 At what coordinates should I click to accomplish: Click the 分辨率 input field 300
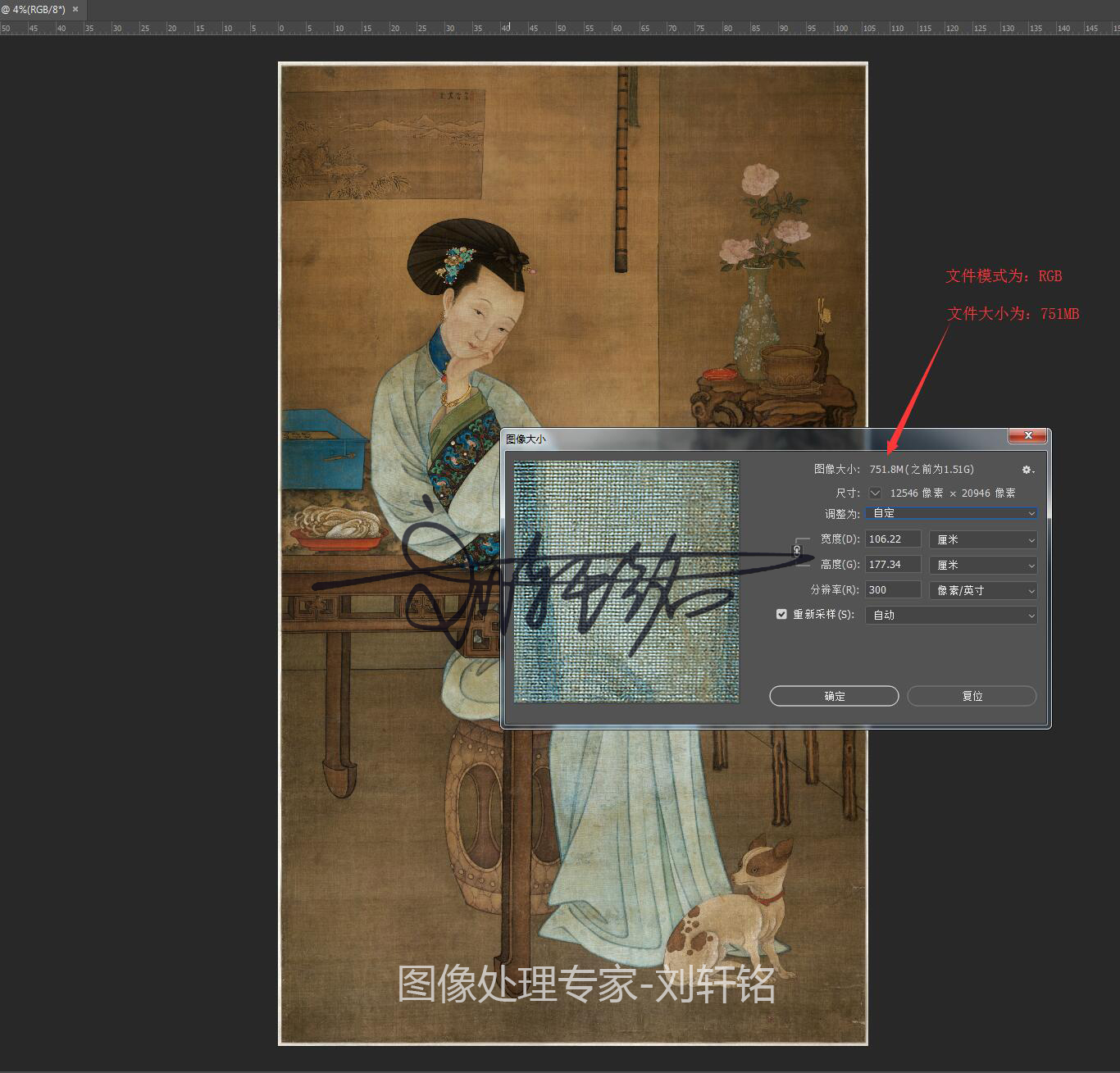click(893, 590)
